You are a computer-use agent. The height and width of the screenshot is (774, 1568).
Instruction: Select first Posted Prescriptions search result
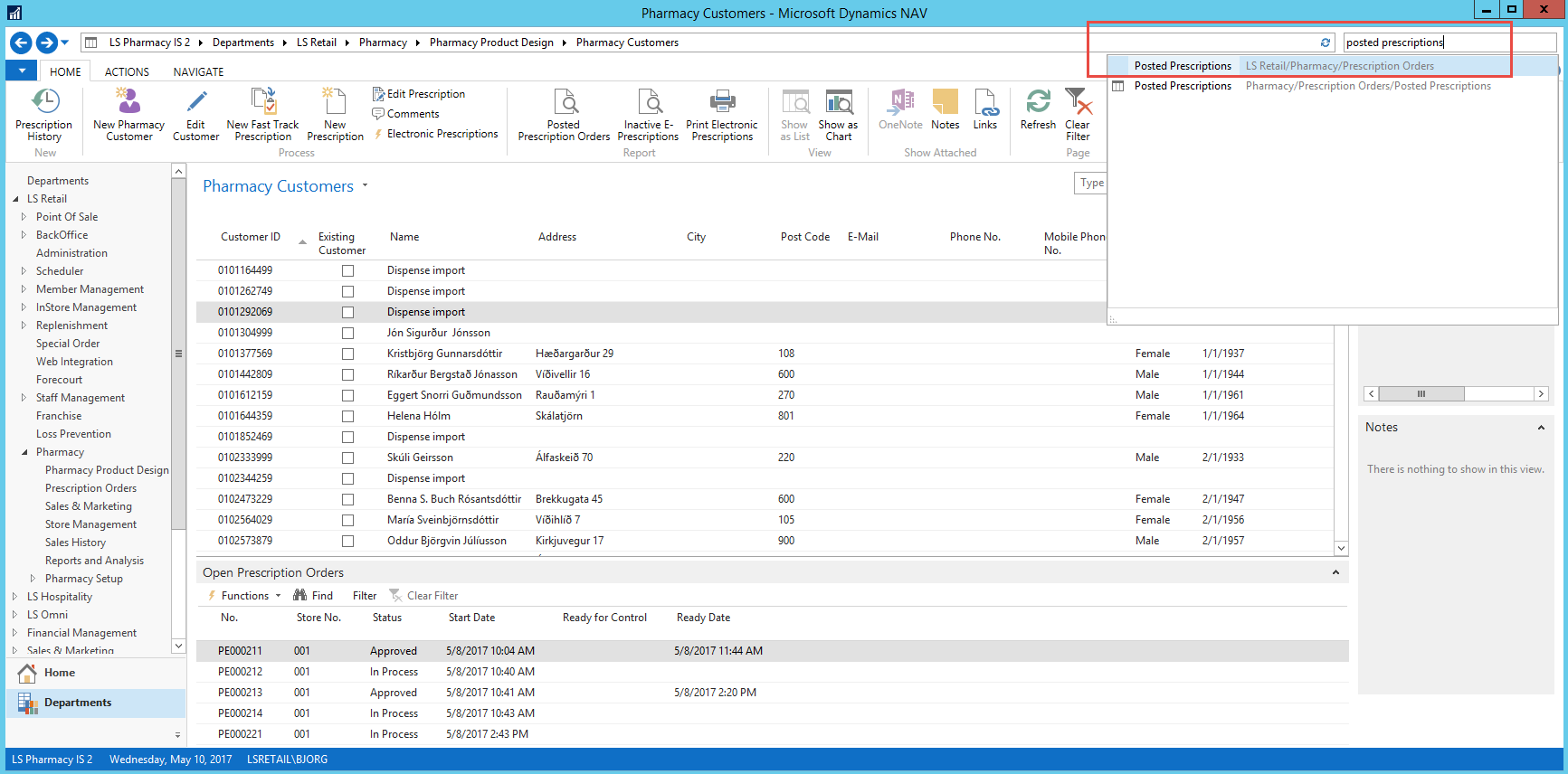click(1183, 66)
